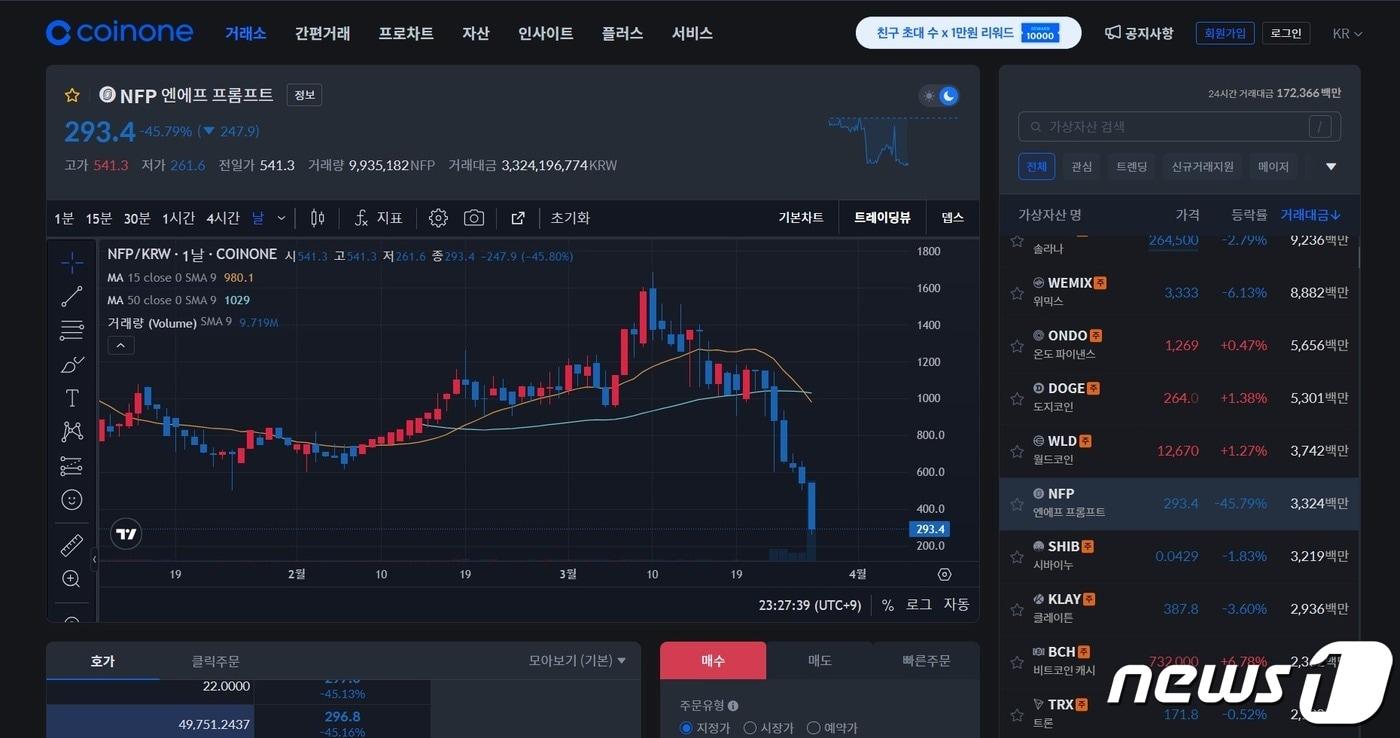Viewport: 1400px width, 738px height.
Task: Click the 회원가입 sign-up button
Action: coord(1224,33)
